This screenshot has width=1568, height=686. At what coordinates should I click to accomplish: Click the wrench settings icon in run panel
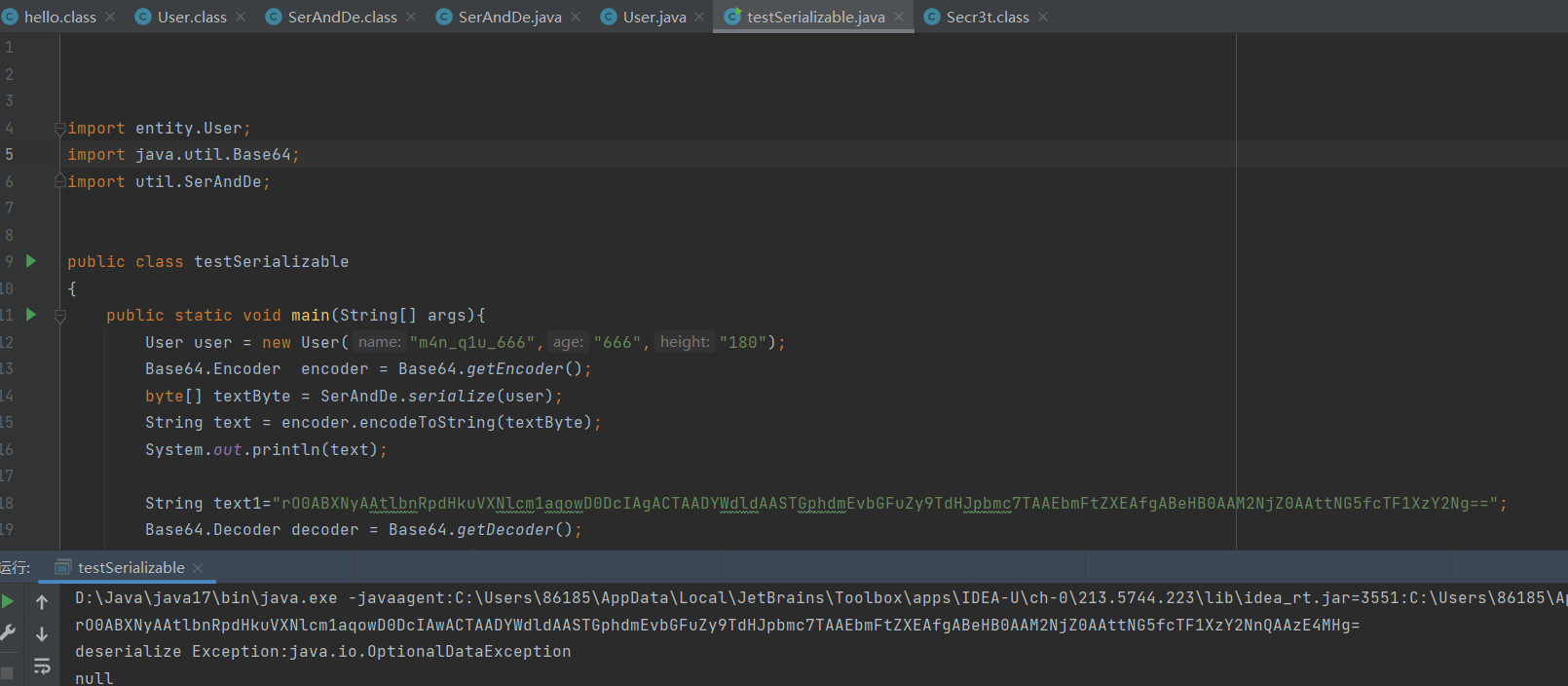click(8, 632)
